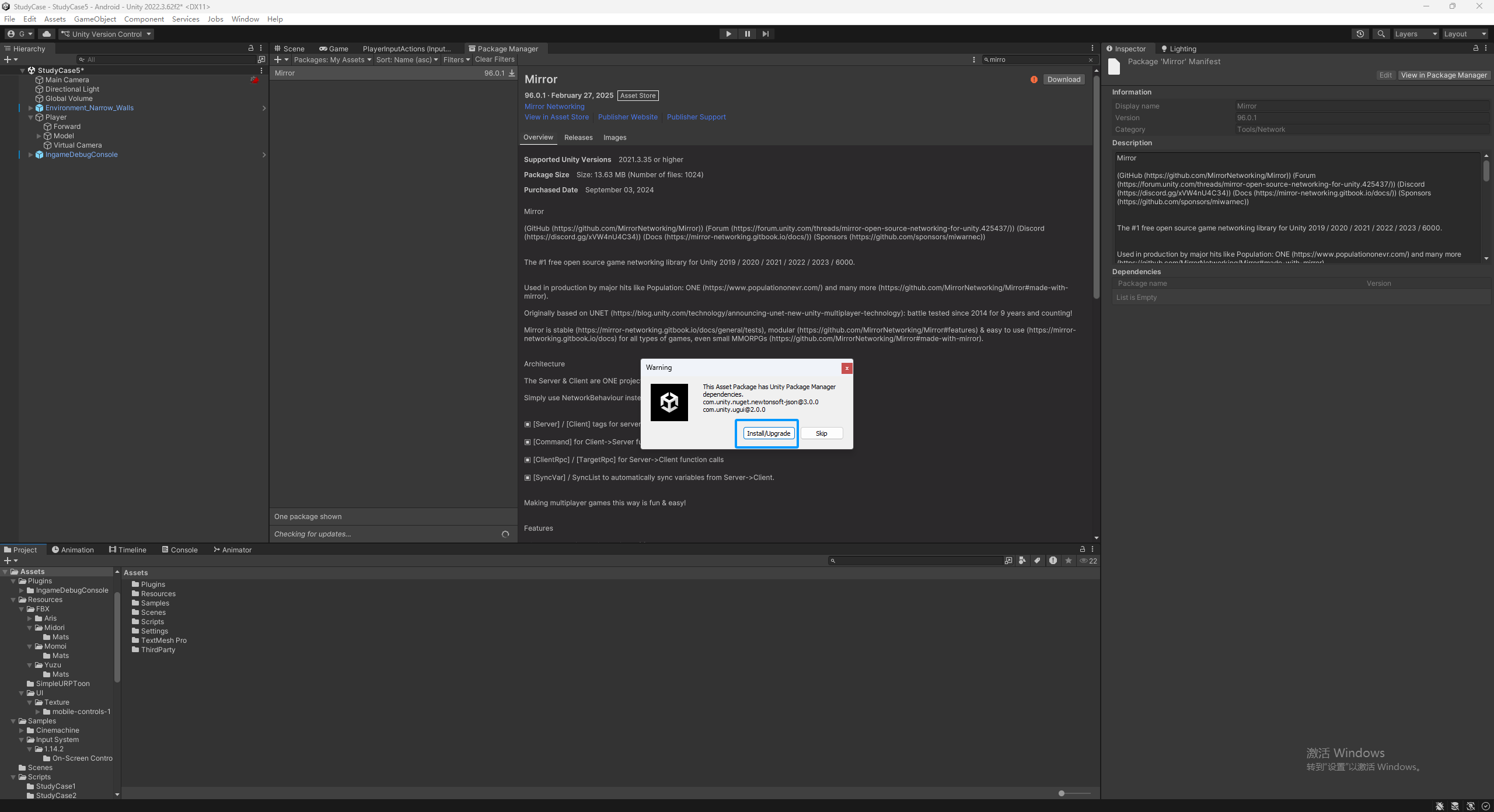
Task: Click the favorites star search filter
Action: click(x=1069, y=561)
